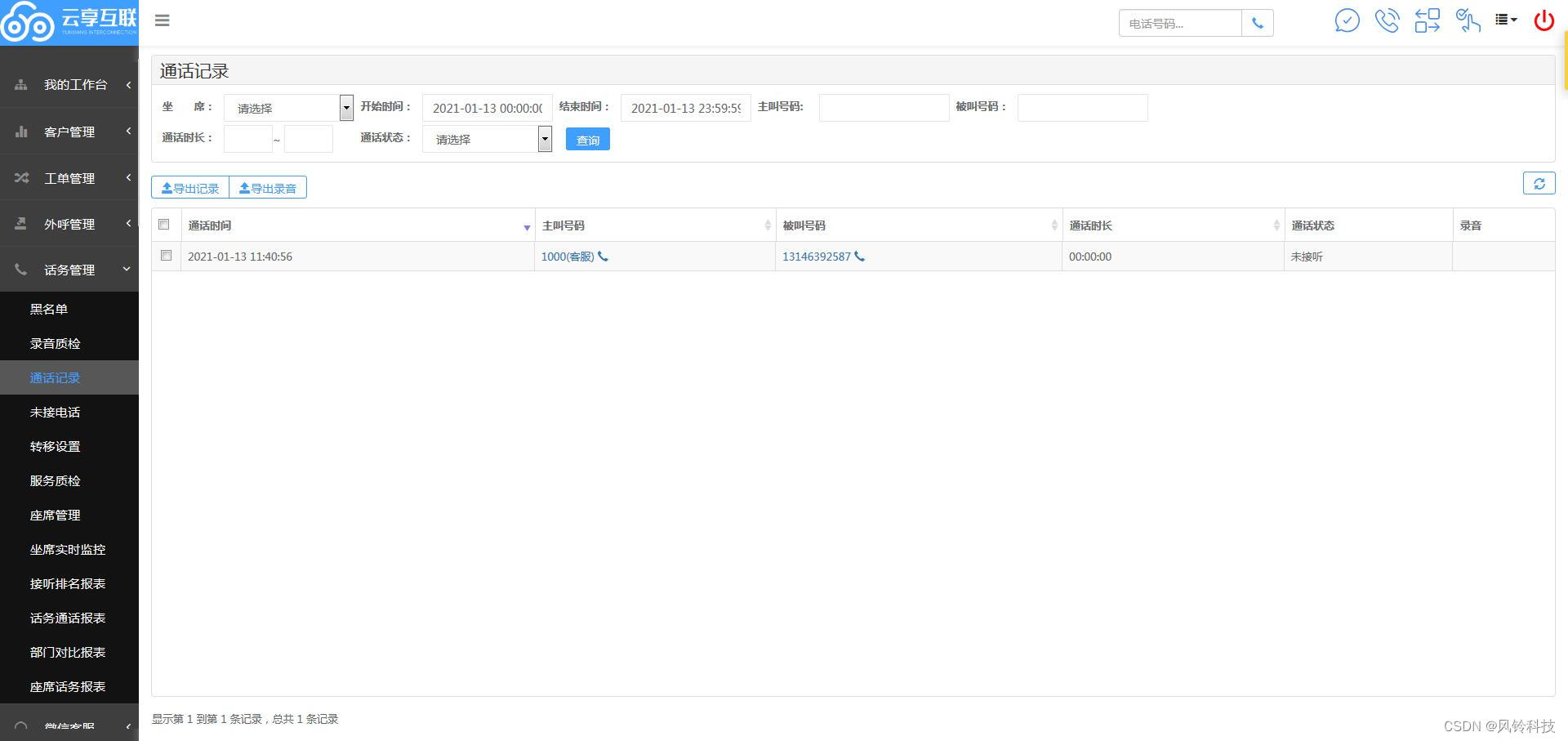Click the 查询 search button
The image size is (1568, 741).
(x=588, y=140)
